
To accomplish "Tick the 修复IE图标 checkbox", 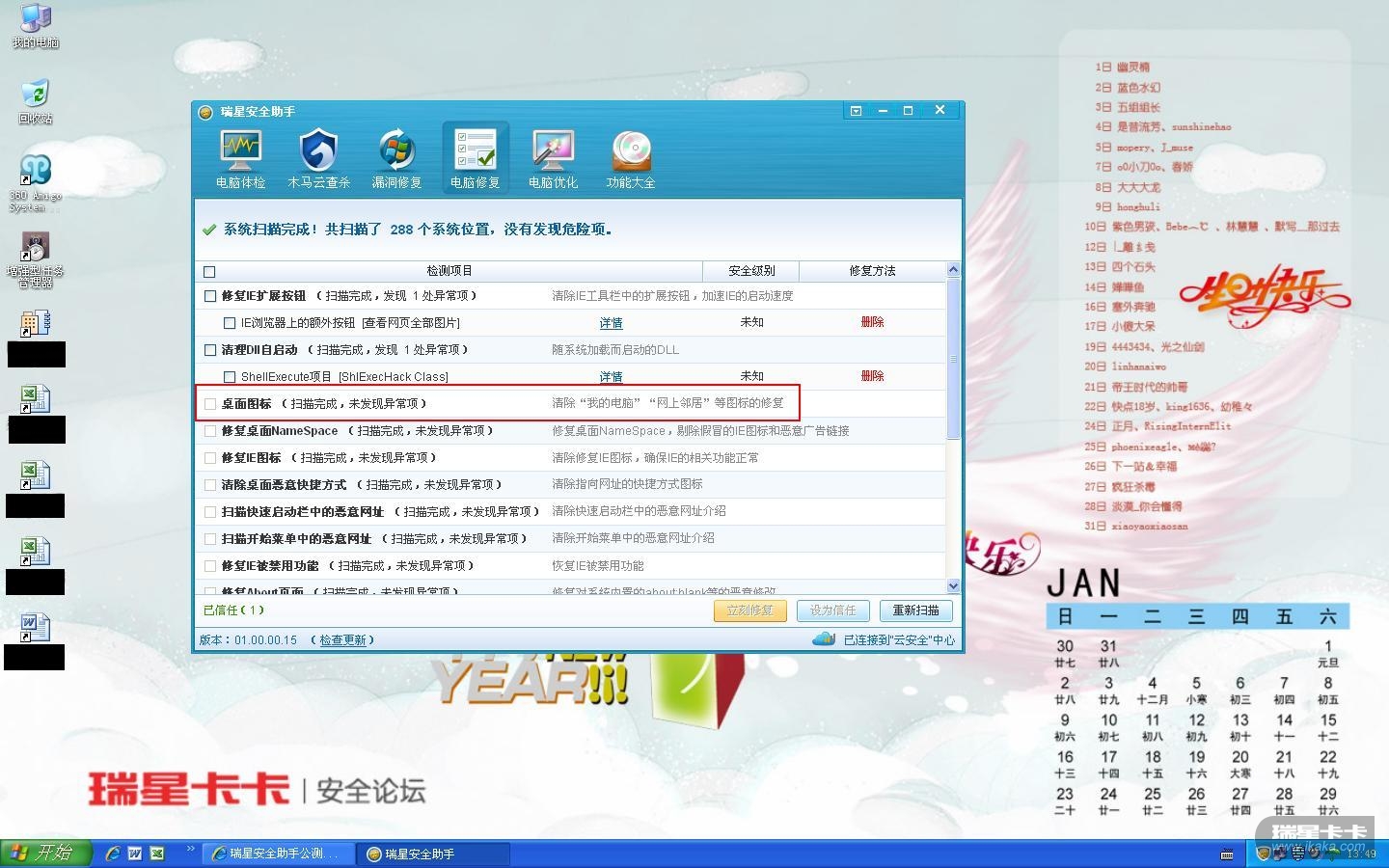I will (x=210, y=458).
